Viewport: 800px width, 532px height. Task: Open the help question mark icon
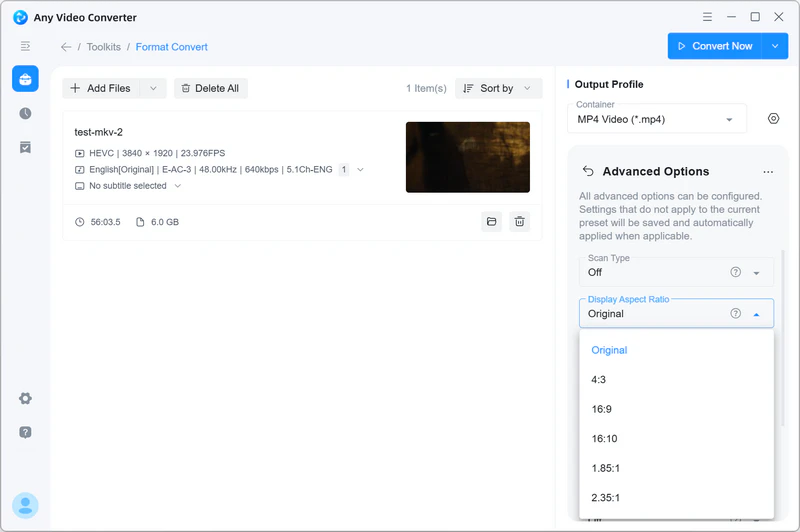click(26, 433)
